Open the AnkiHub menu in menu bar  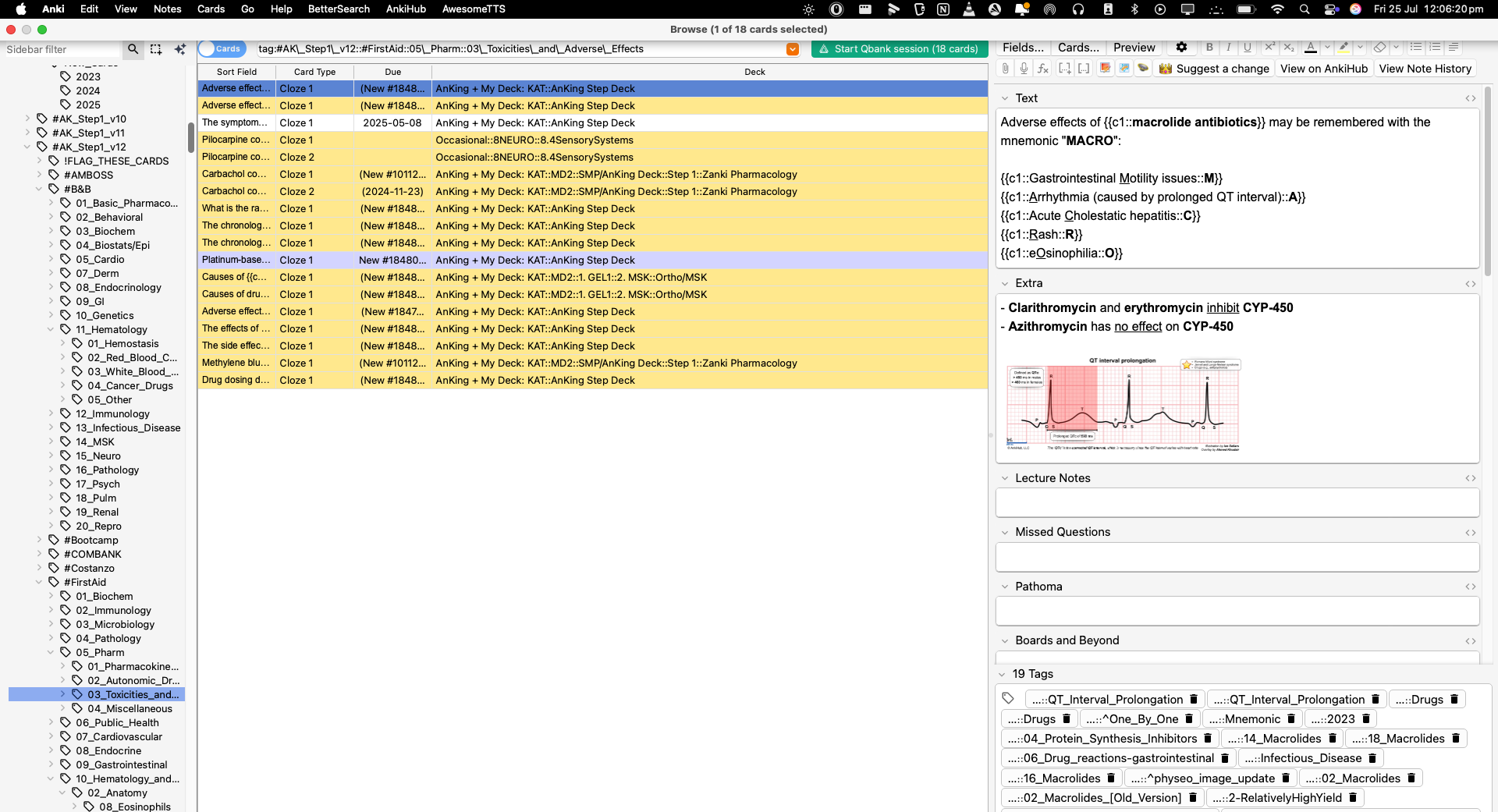[x=406, y=9]
